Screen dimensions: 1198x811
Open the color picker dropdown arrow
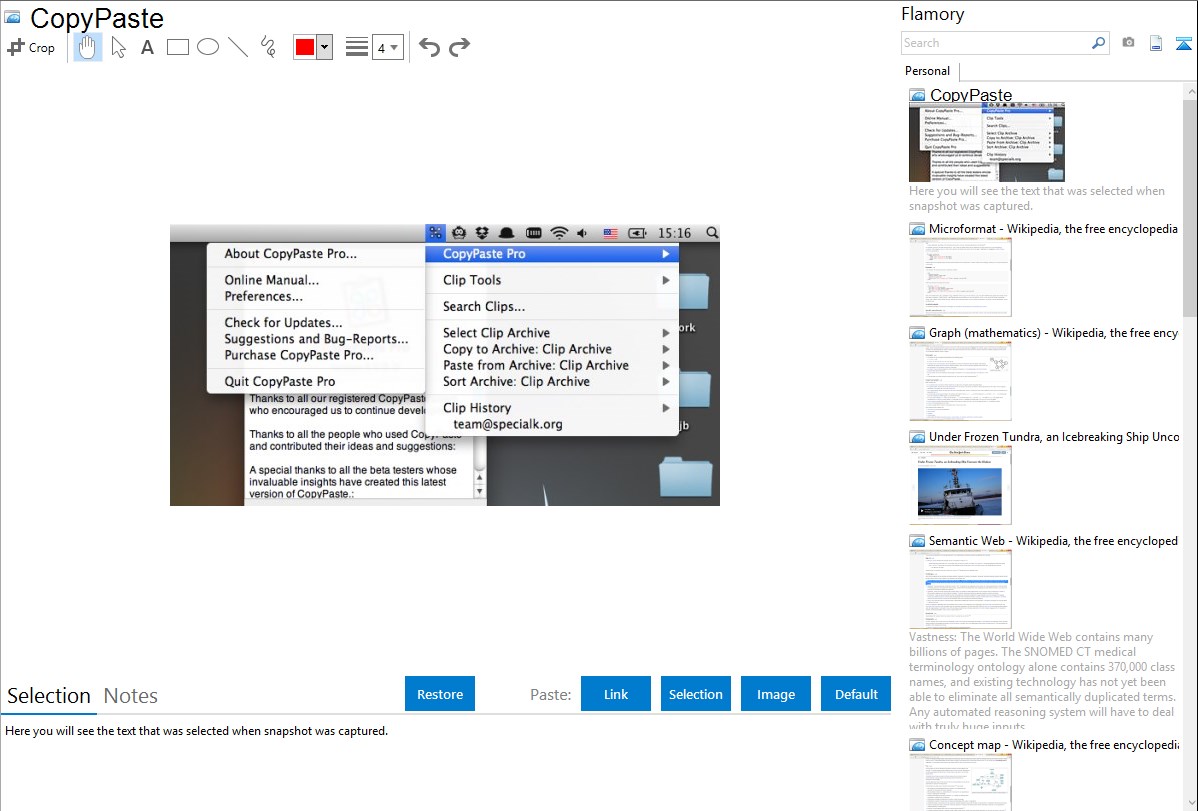325,47
